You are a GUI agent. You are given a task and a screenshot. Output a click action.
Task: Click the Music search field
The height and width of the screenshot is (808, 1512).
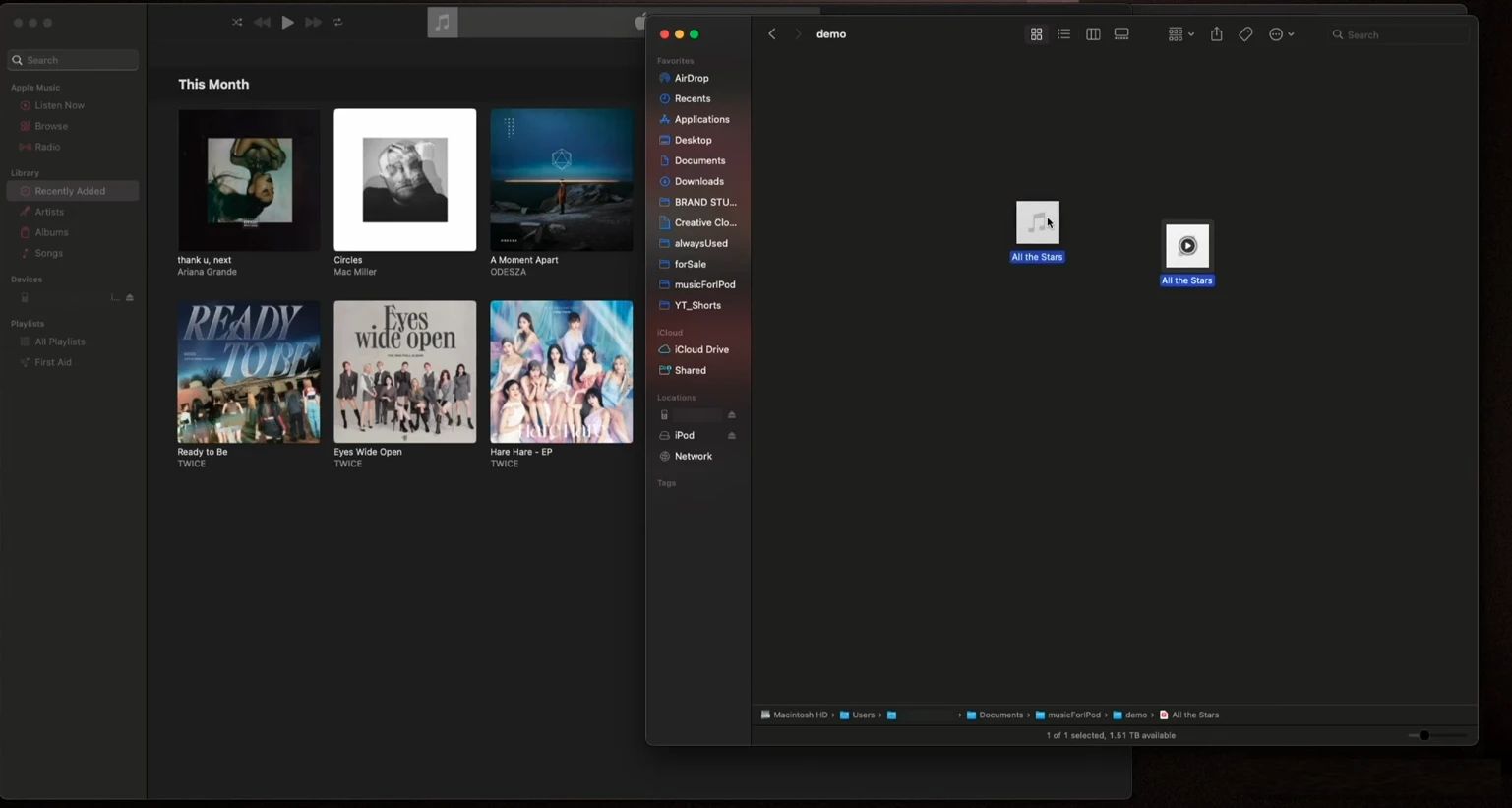pyautogui.click(x=73, y=60)
